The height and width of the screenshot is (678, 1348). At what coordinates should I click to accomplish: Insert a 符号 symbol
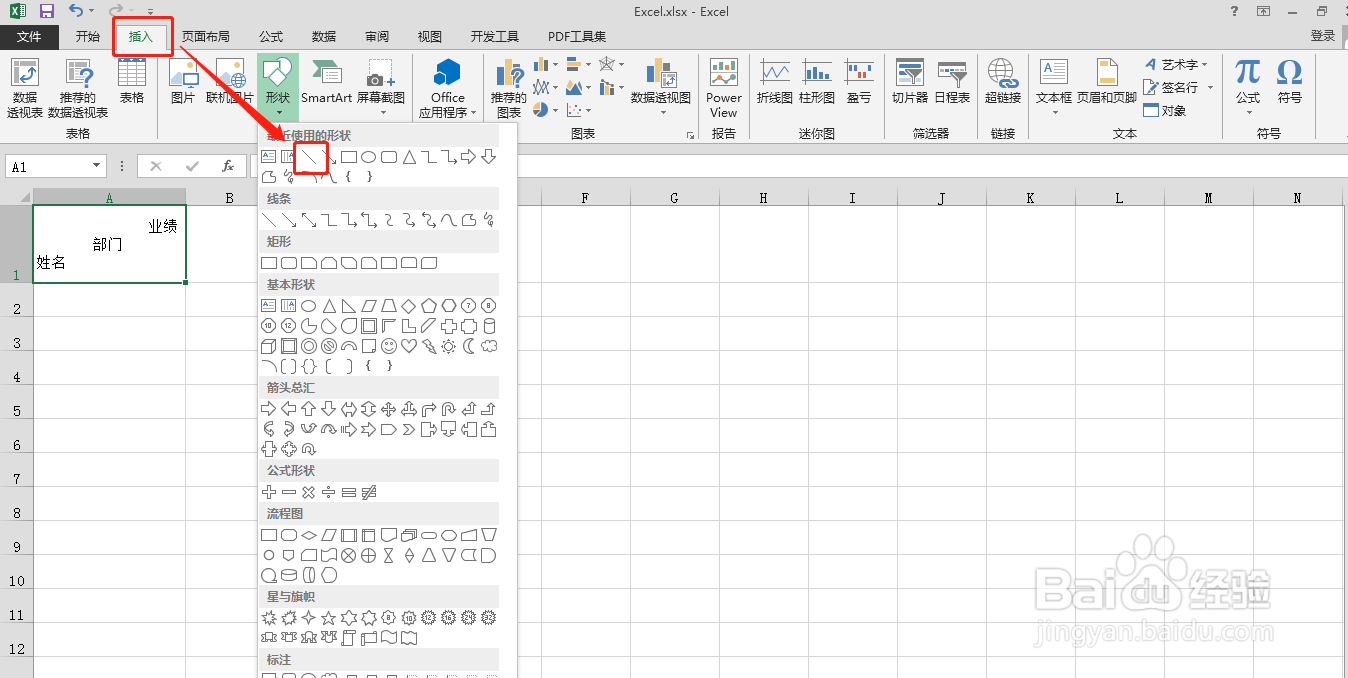(1290, 81)
